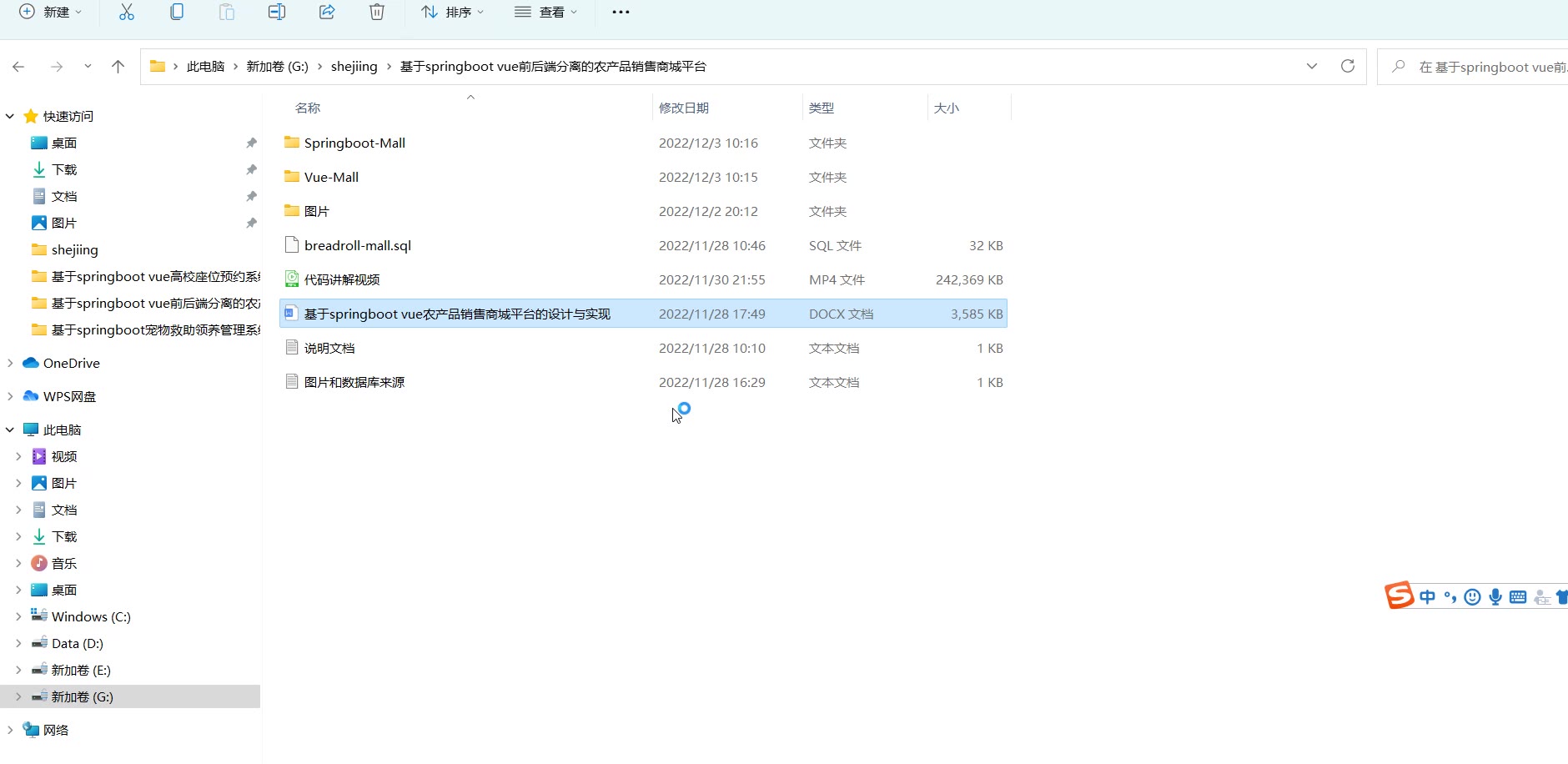Click the Sogou input method S icon
1568x764 pixels.
[1399, 596]
